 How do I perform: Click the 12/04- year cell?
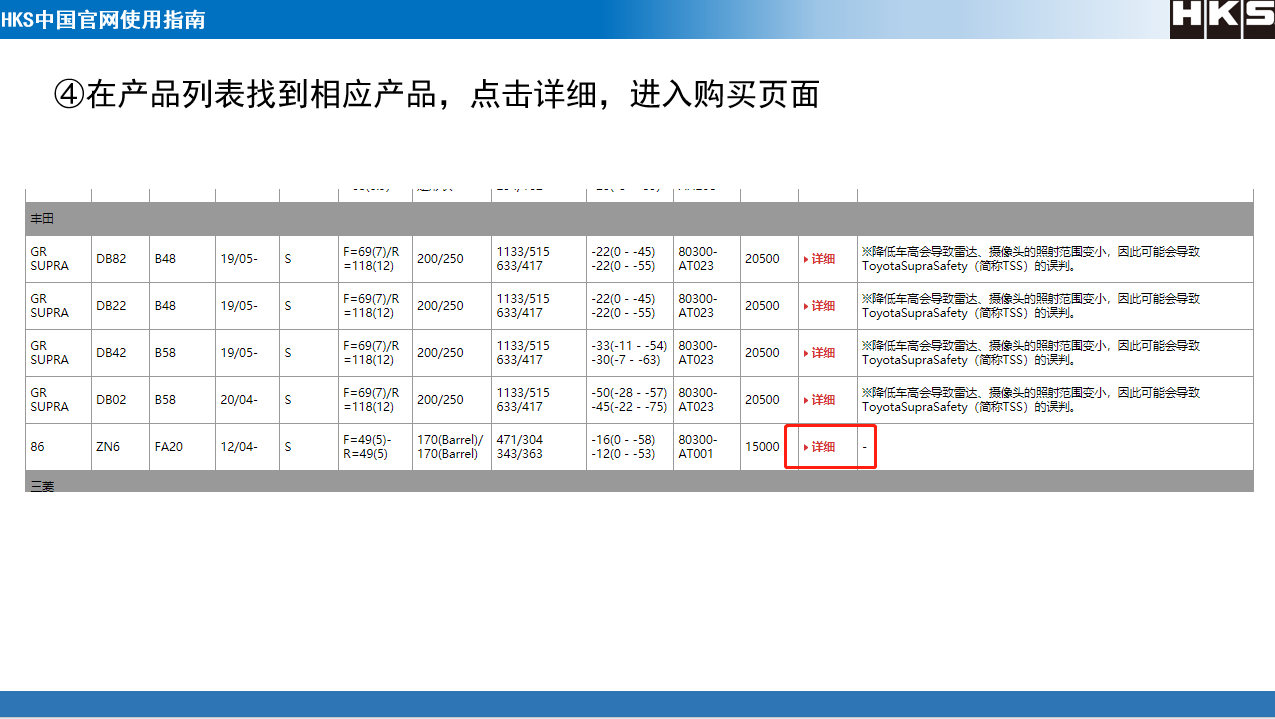coord(239,447)
